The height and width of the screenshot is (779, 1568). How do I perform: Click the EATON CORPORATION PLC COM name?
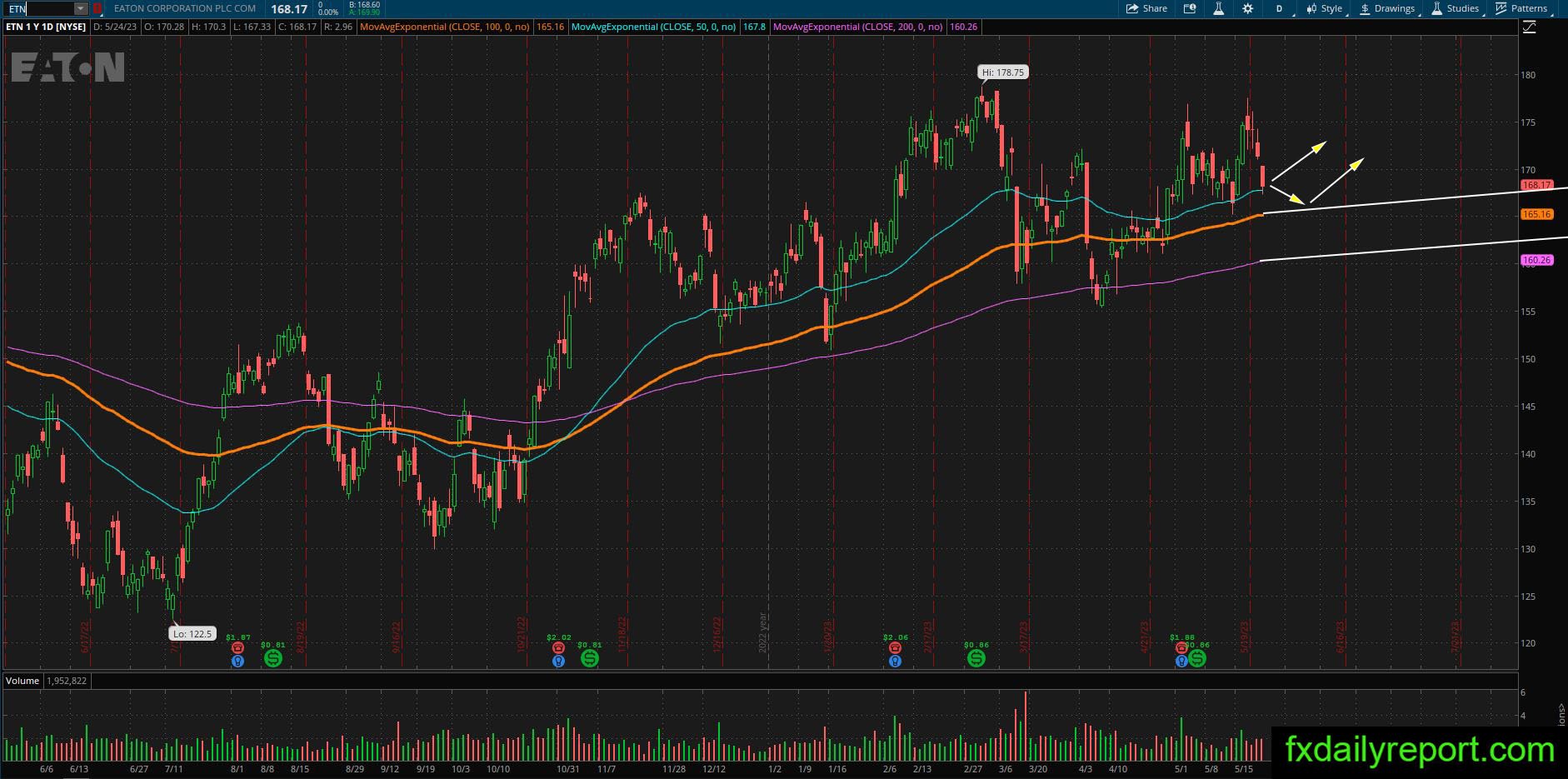click(x=183, y=8)
